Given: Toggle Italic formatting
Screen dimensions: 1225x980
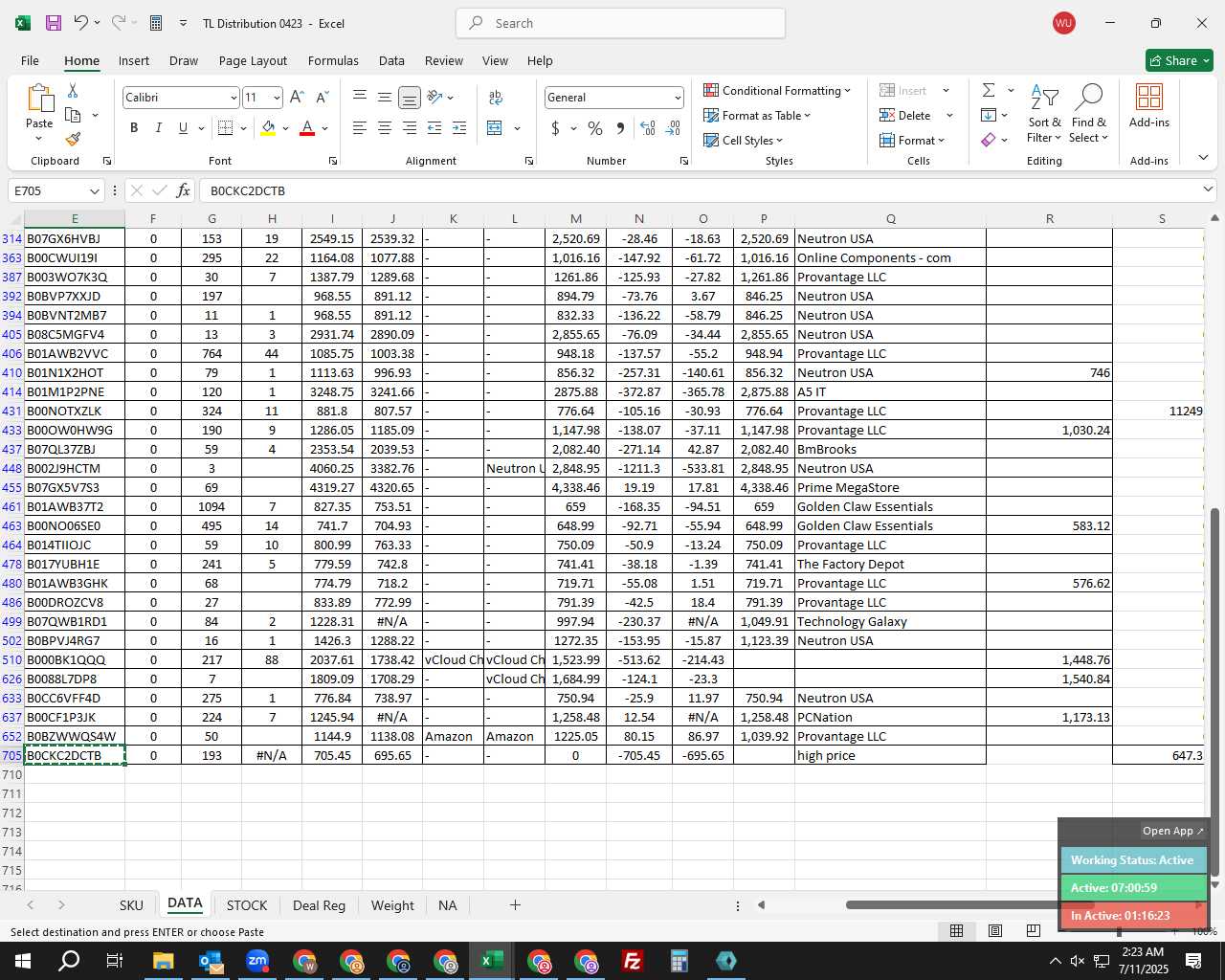Looking at the screenshot, I should (x=159, y=127).
